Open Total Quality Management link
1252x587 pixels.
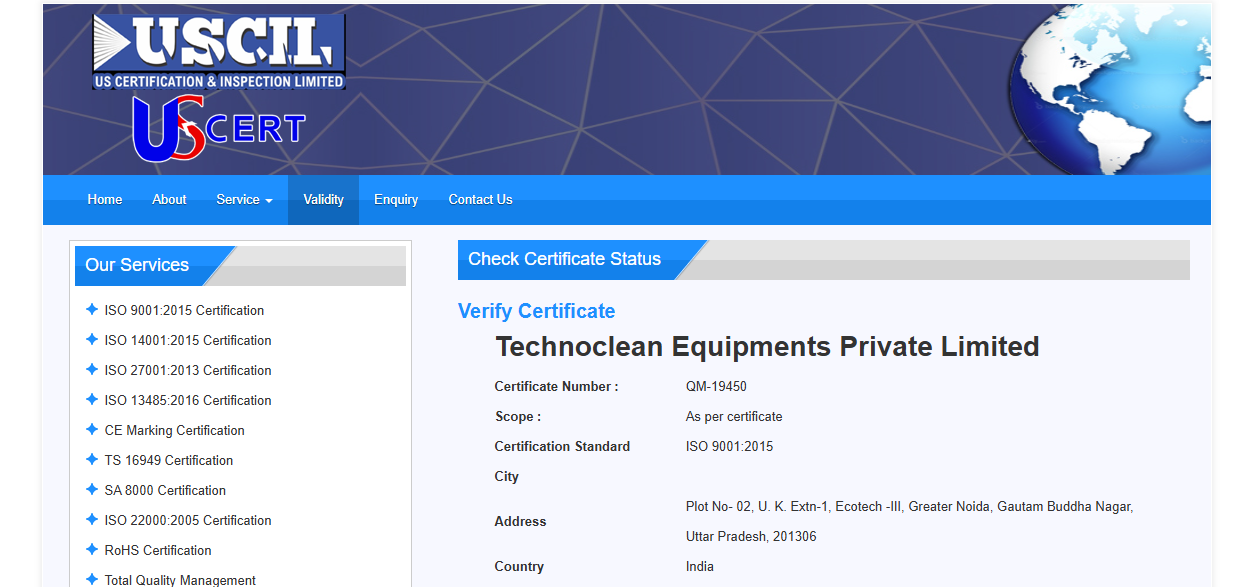pos(180,579)
